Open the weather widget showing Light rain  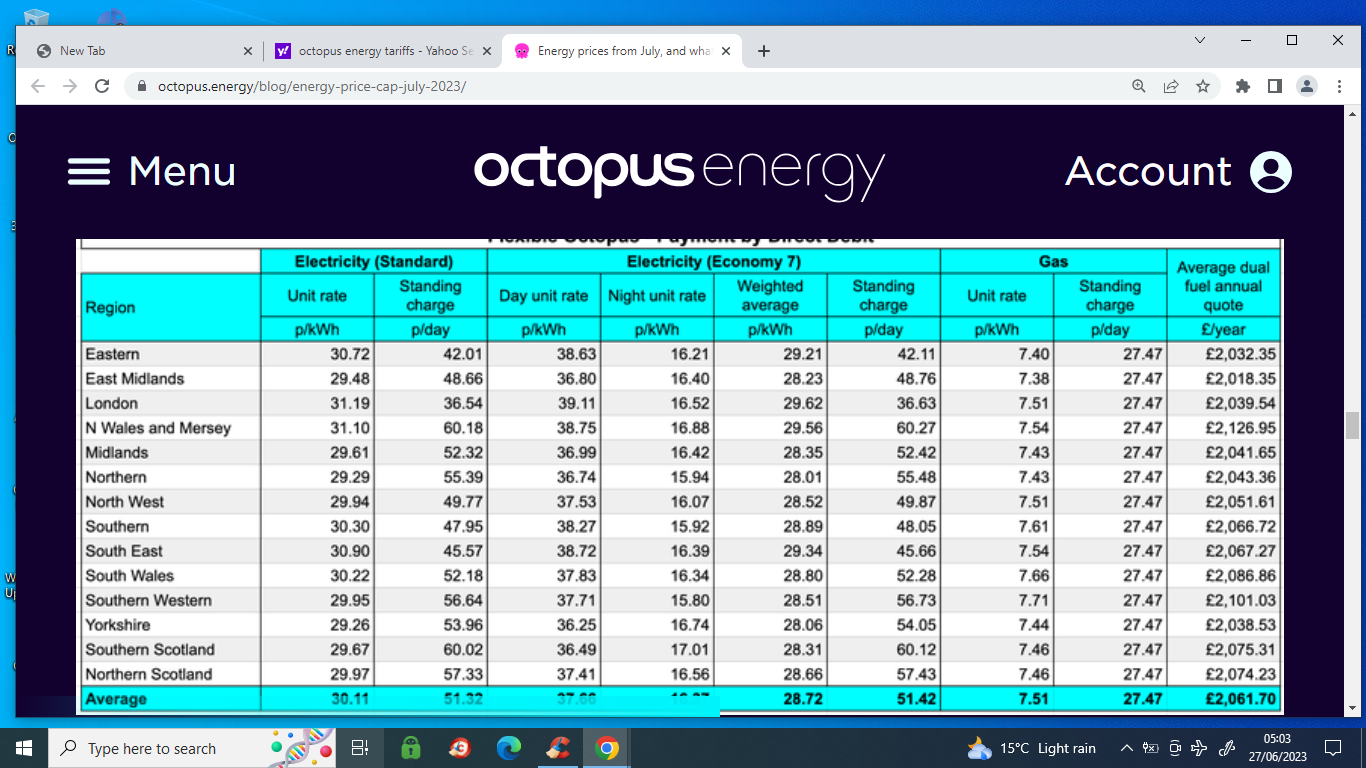click(x=1031, y=748)
